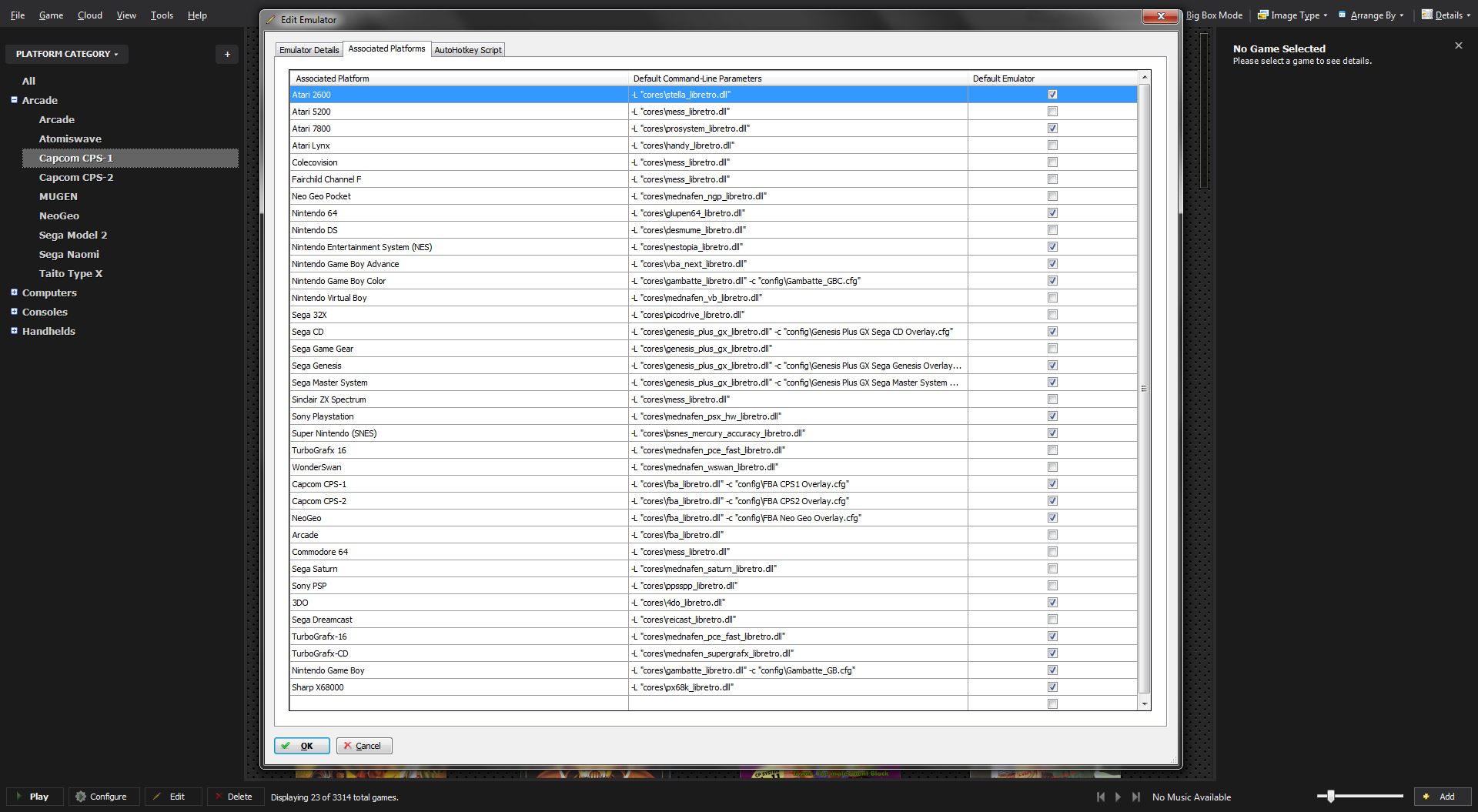
Task: Toggle default emulator for Sega CD
Action: (1052, 332)
